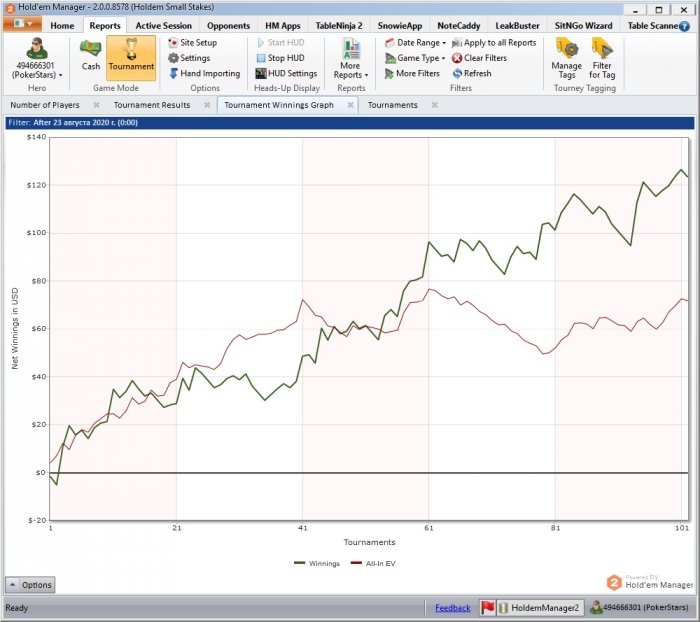Click the Feedback link

coord(452,607)
